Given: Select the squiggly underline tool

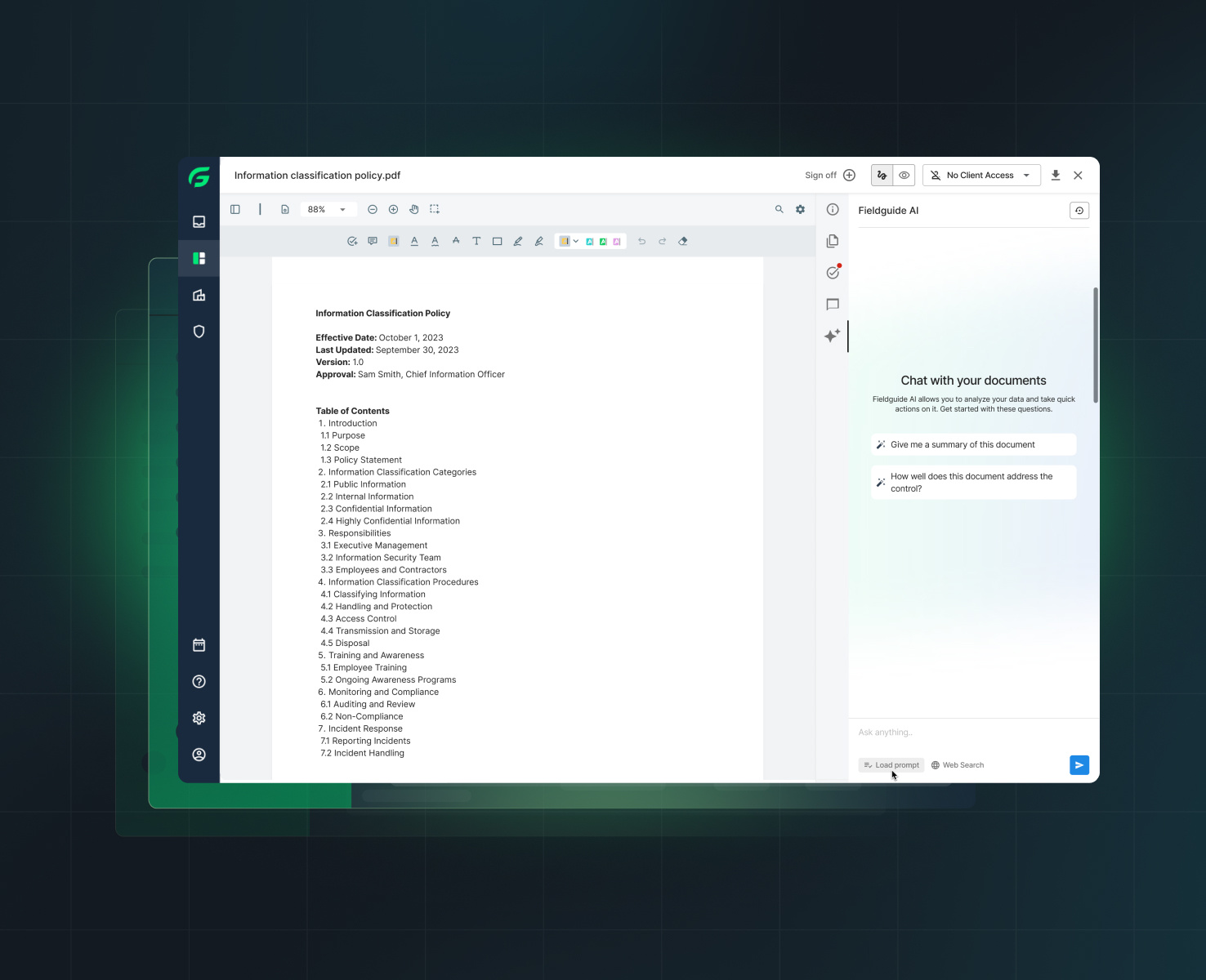Looking at the screenshot, I should [x=435, y=241].
